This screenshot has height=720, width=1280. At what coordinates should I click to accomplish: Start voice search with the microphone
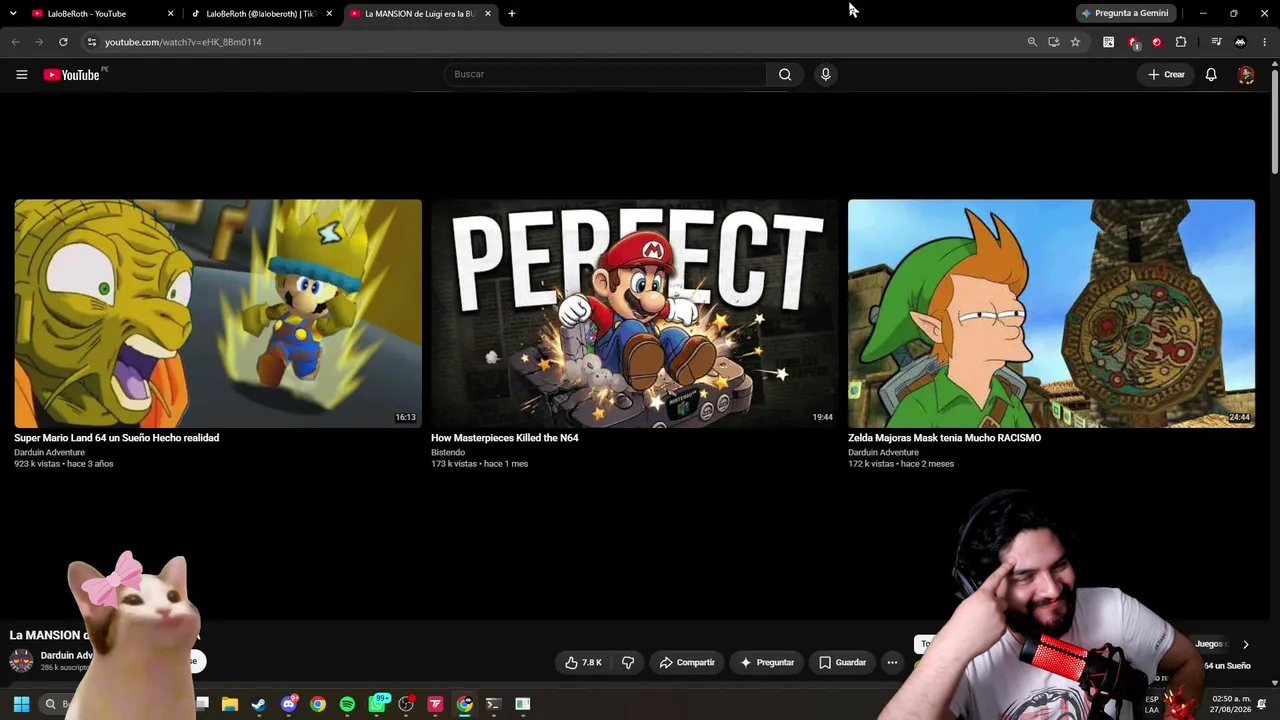825,74
